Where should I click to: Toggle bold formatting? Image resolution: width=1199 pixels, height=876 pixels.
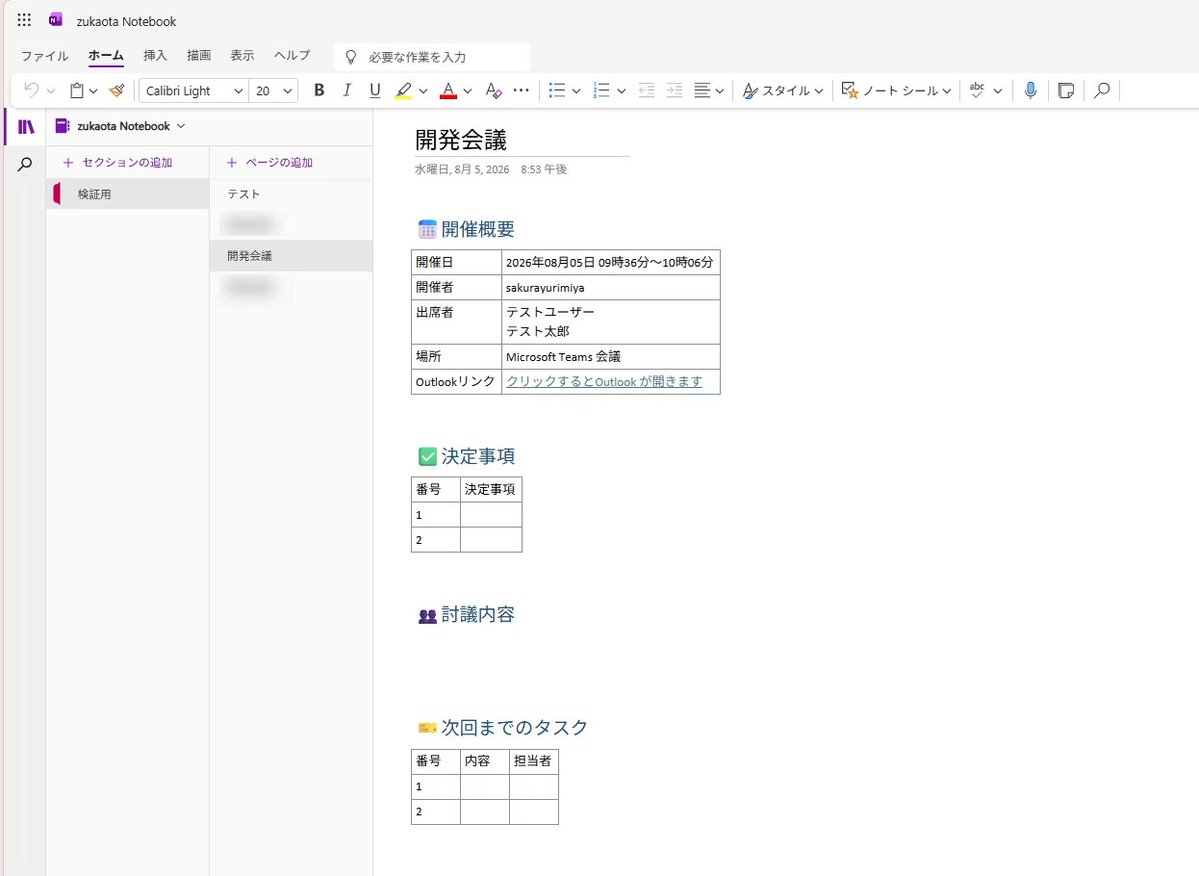point(319,90)
